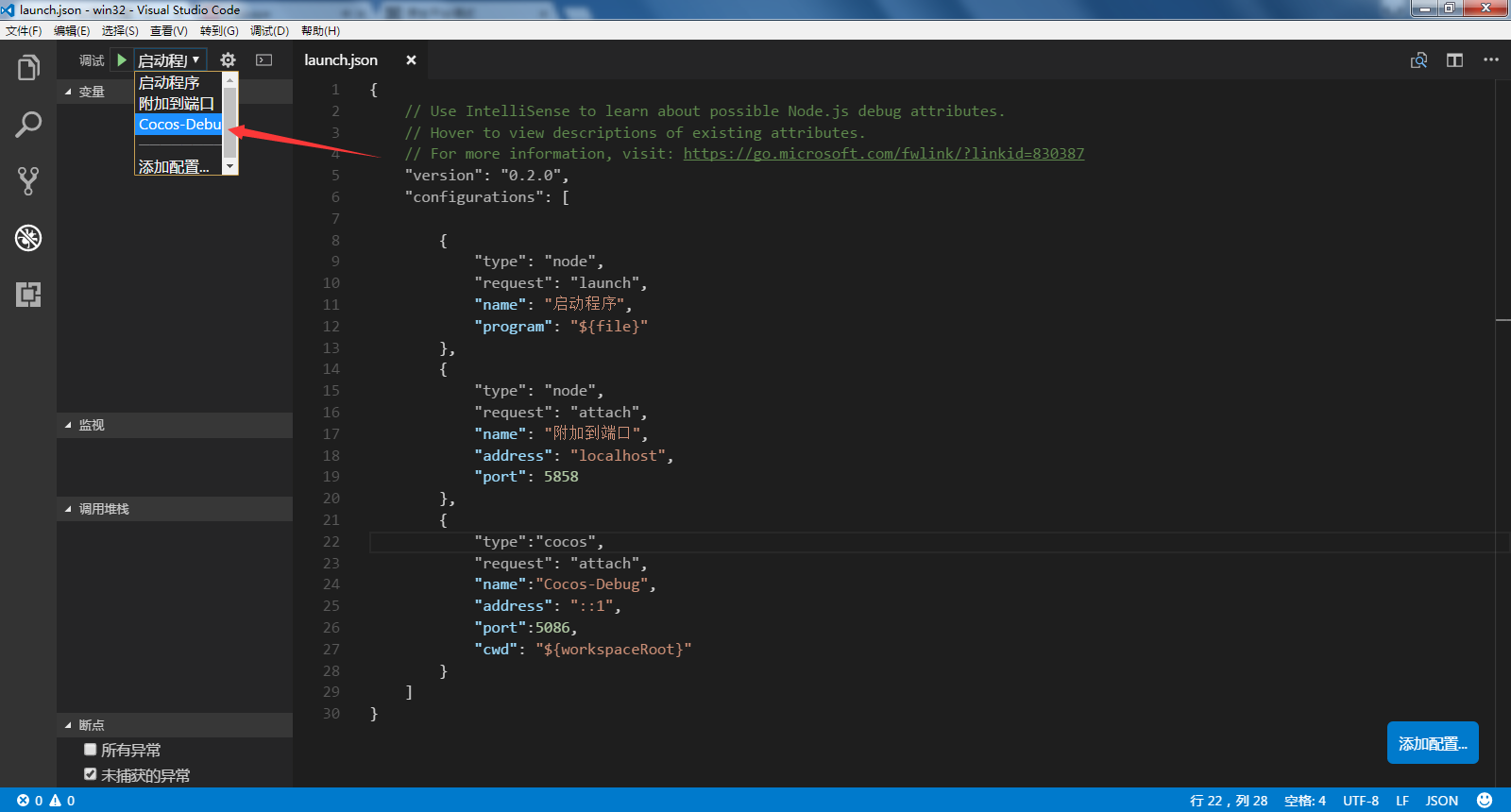Split the editor with the split icon
Screen dimensions: 1511x812
tap(1454, 60)
